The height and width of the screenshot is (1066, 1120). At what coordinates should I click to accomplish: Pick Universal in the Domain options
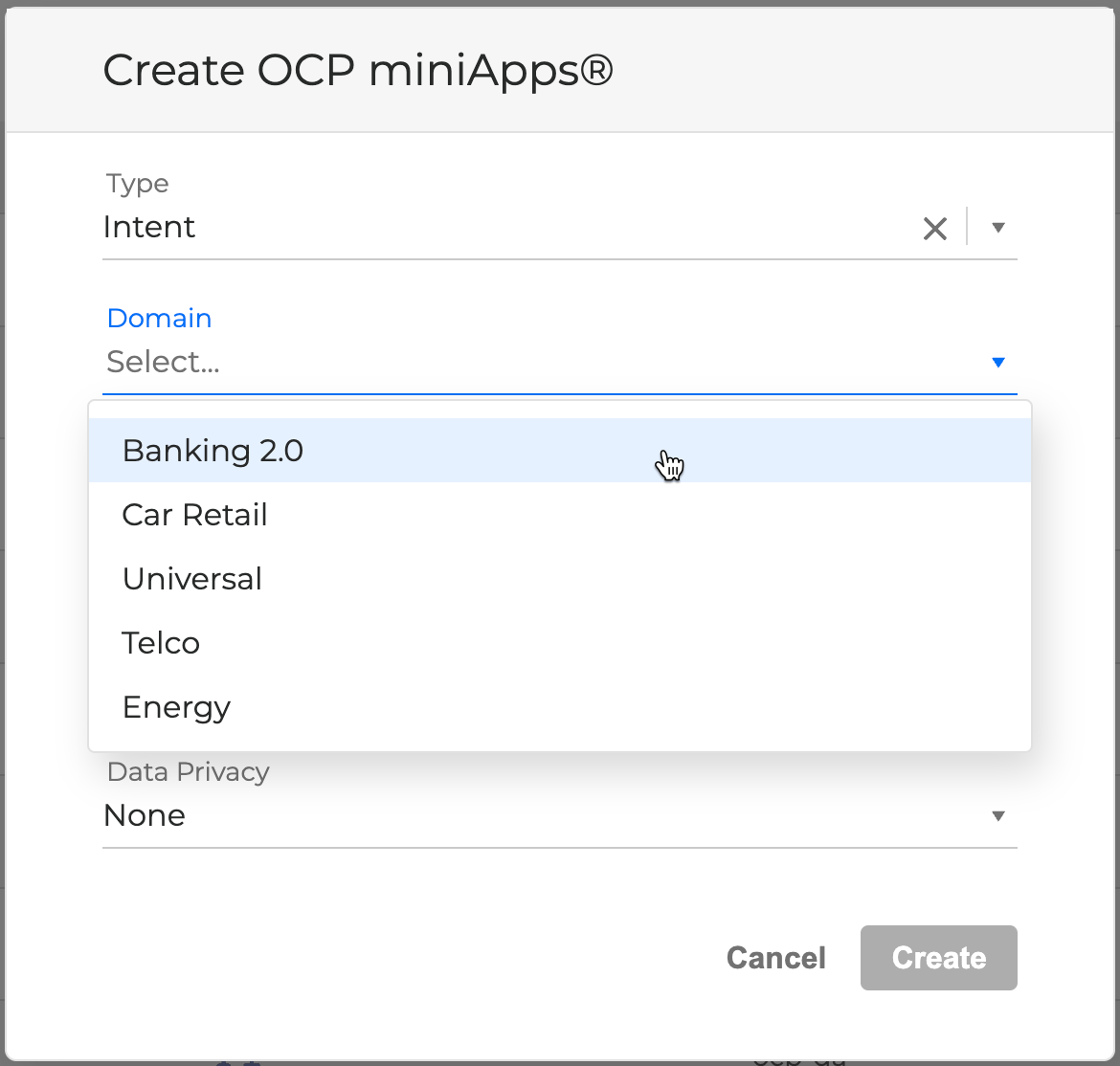tap(191, 579)
